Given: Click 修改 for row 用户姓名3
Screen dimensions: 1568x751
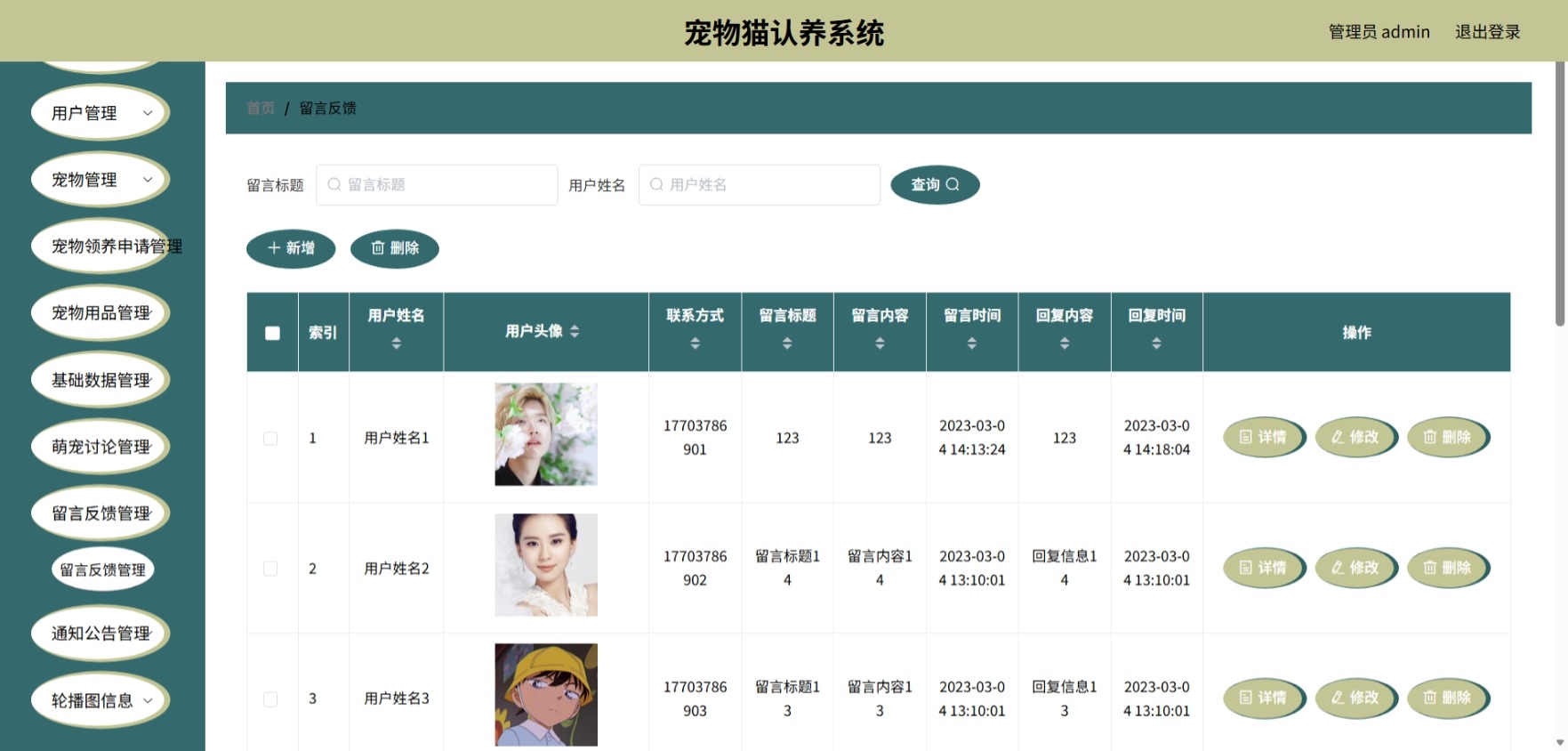Looking at the screenshot, I should [x=1355, y=698].
